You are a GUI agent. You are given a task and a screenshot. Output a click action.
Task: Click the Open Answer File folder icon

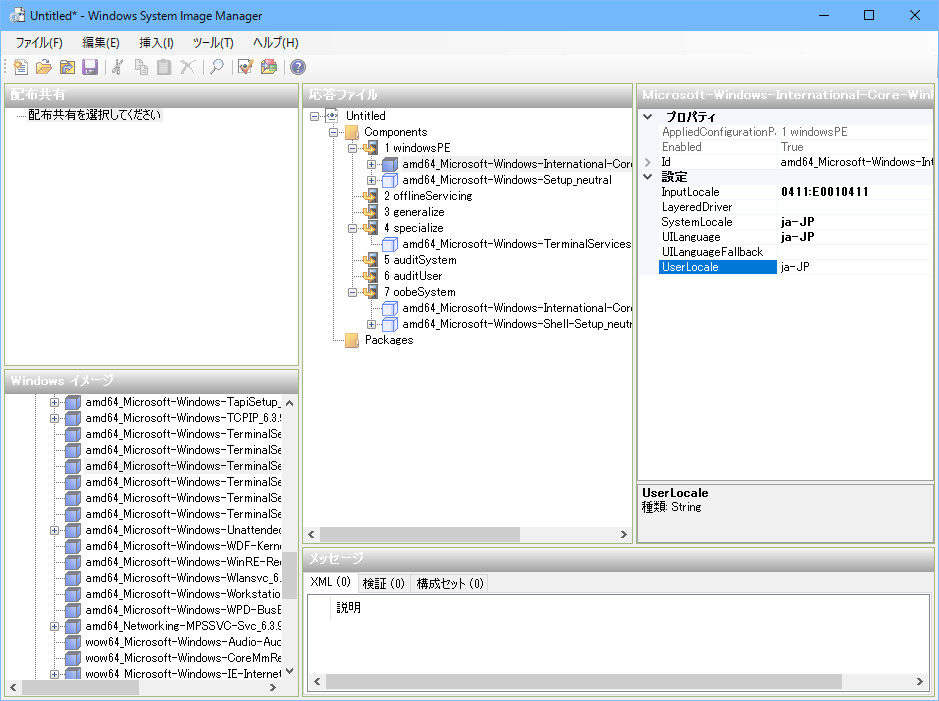[x=44, y=67]
